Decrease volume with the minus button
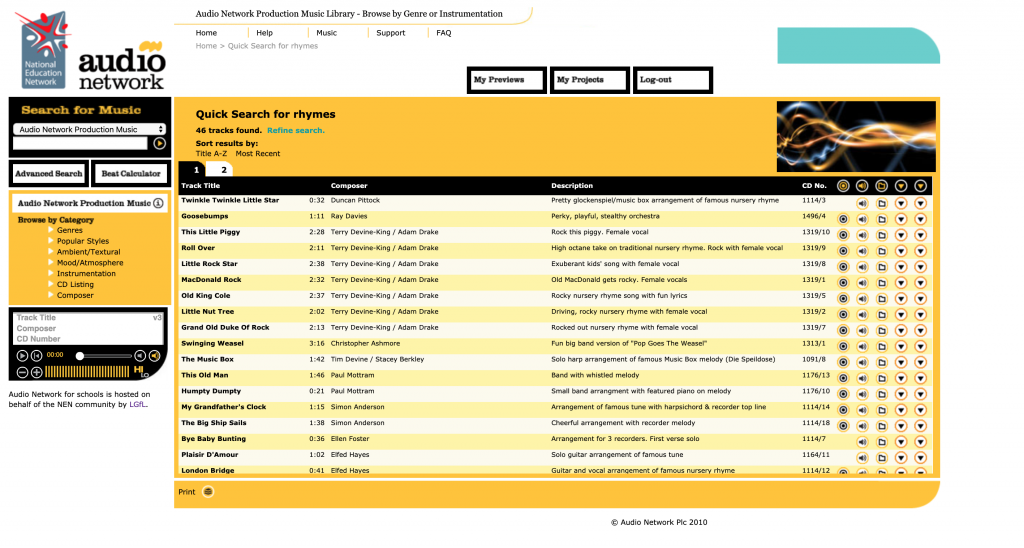 pos(22,372)
